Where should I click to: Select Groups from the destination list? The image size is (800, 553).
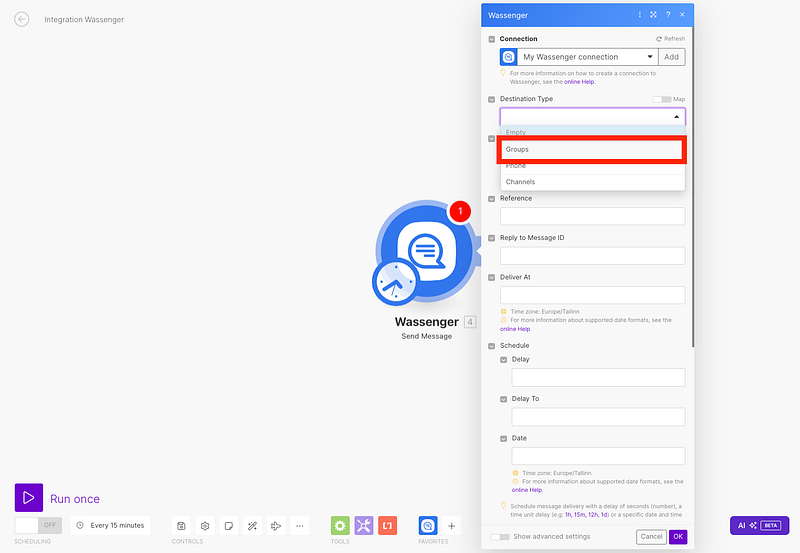click(592, 149)
